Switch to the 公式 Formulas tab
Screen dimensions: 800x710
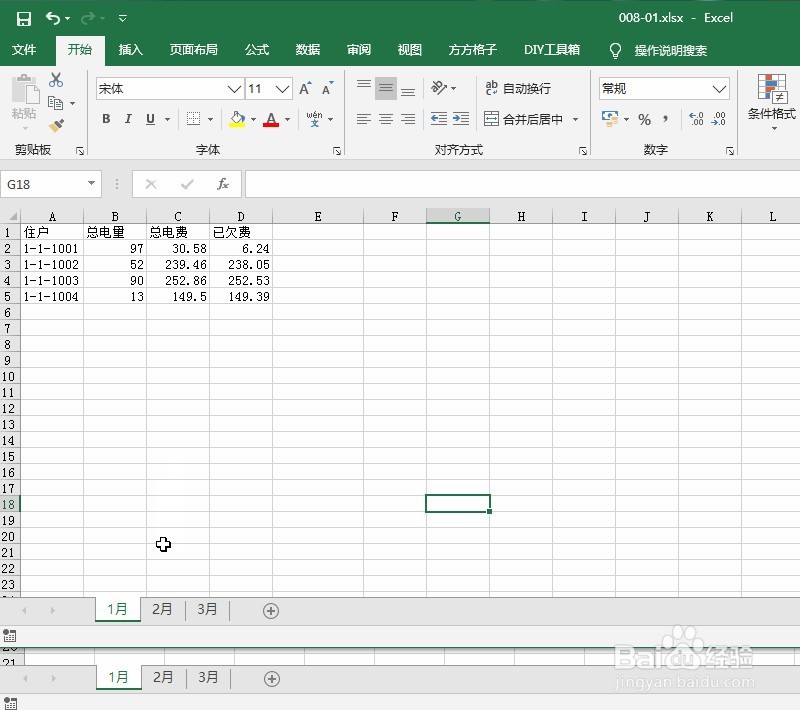coord(257,49)
